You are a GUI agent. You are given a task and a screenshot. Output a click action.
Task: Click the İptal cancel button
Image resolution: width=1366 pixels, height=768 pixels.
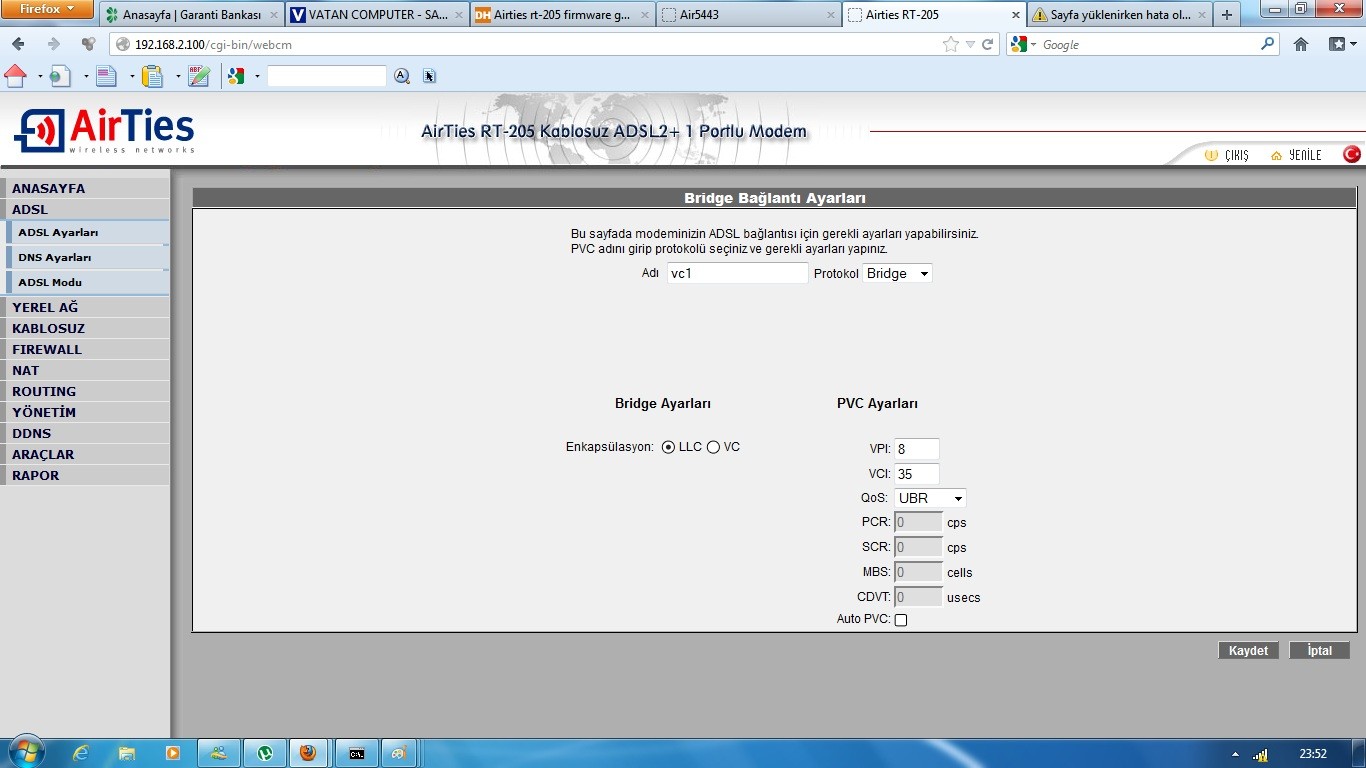point(1320,651)
